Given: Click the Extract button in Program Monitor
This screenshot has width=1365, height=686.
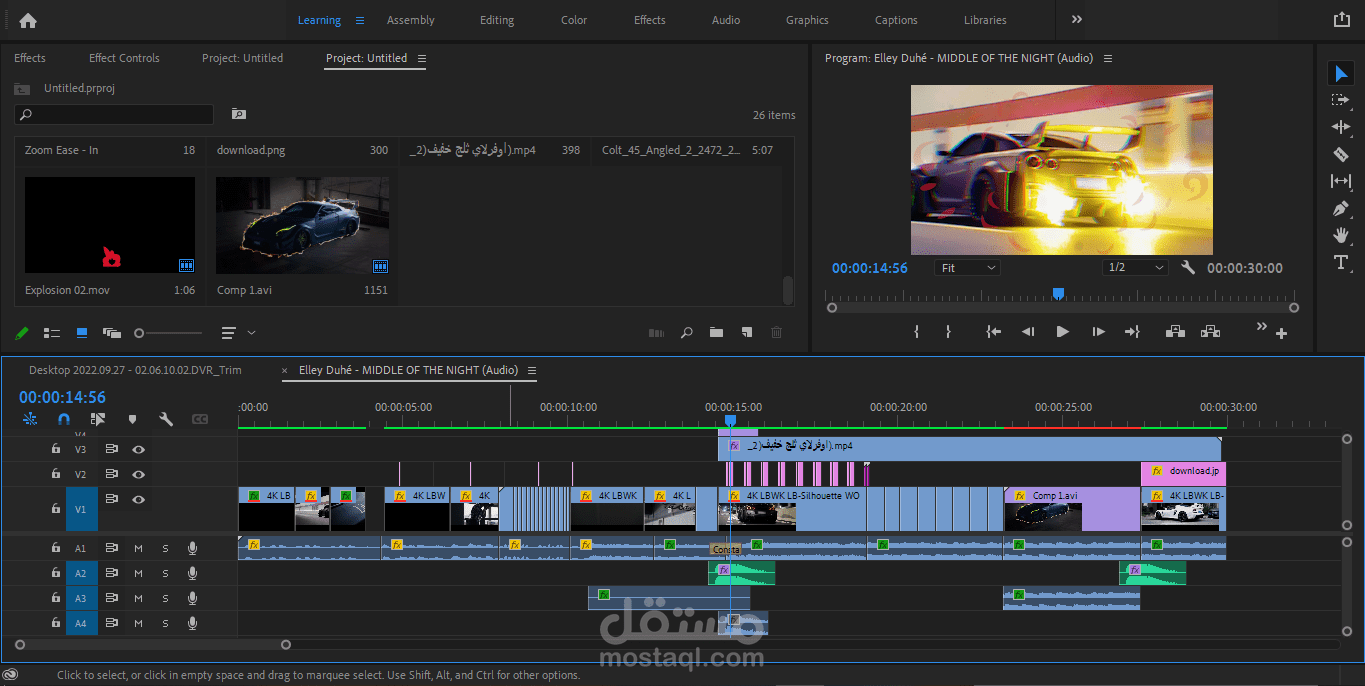Looking at the screenshot, I should (x=1210, y=332).
